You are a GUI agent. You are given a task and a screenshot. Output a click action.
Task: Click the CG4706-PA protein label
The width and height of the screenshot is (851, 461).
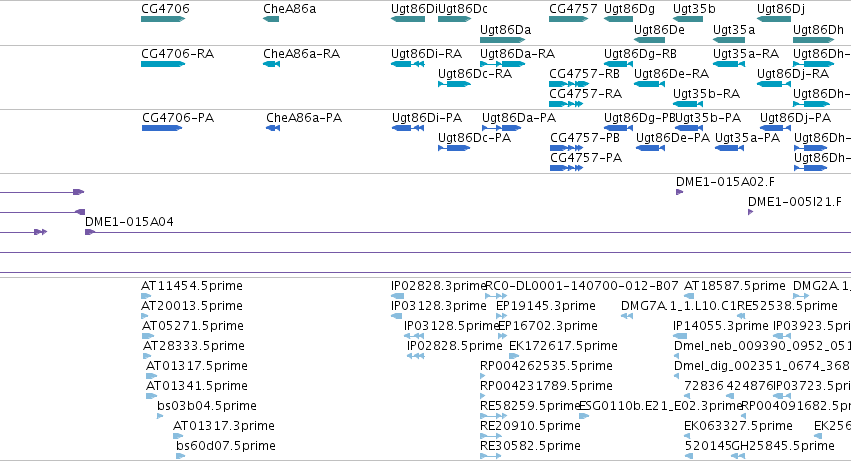point(178,118)
